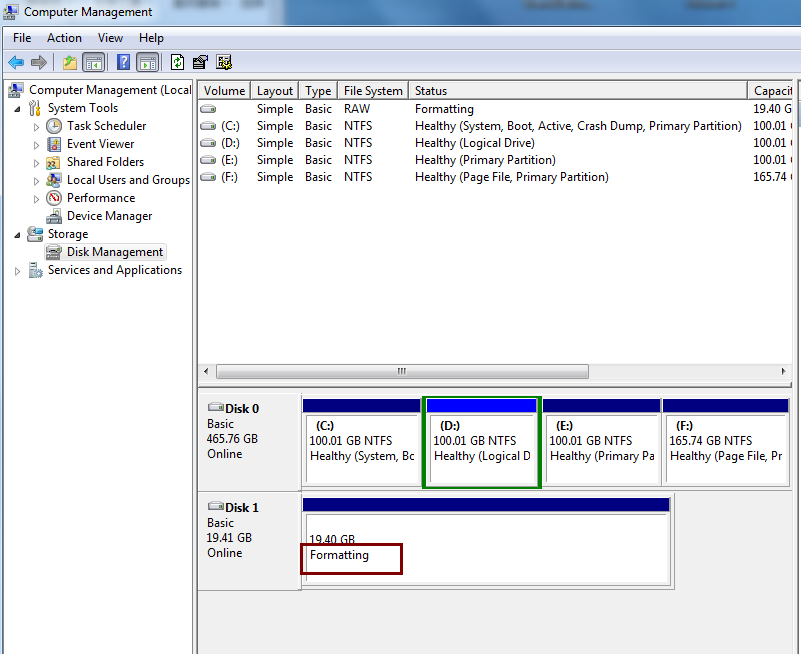801x654 pixels.
Task: Select the RAW Formatting volume row
Action: pyautogui.click(x=444, y=109)
